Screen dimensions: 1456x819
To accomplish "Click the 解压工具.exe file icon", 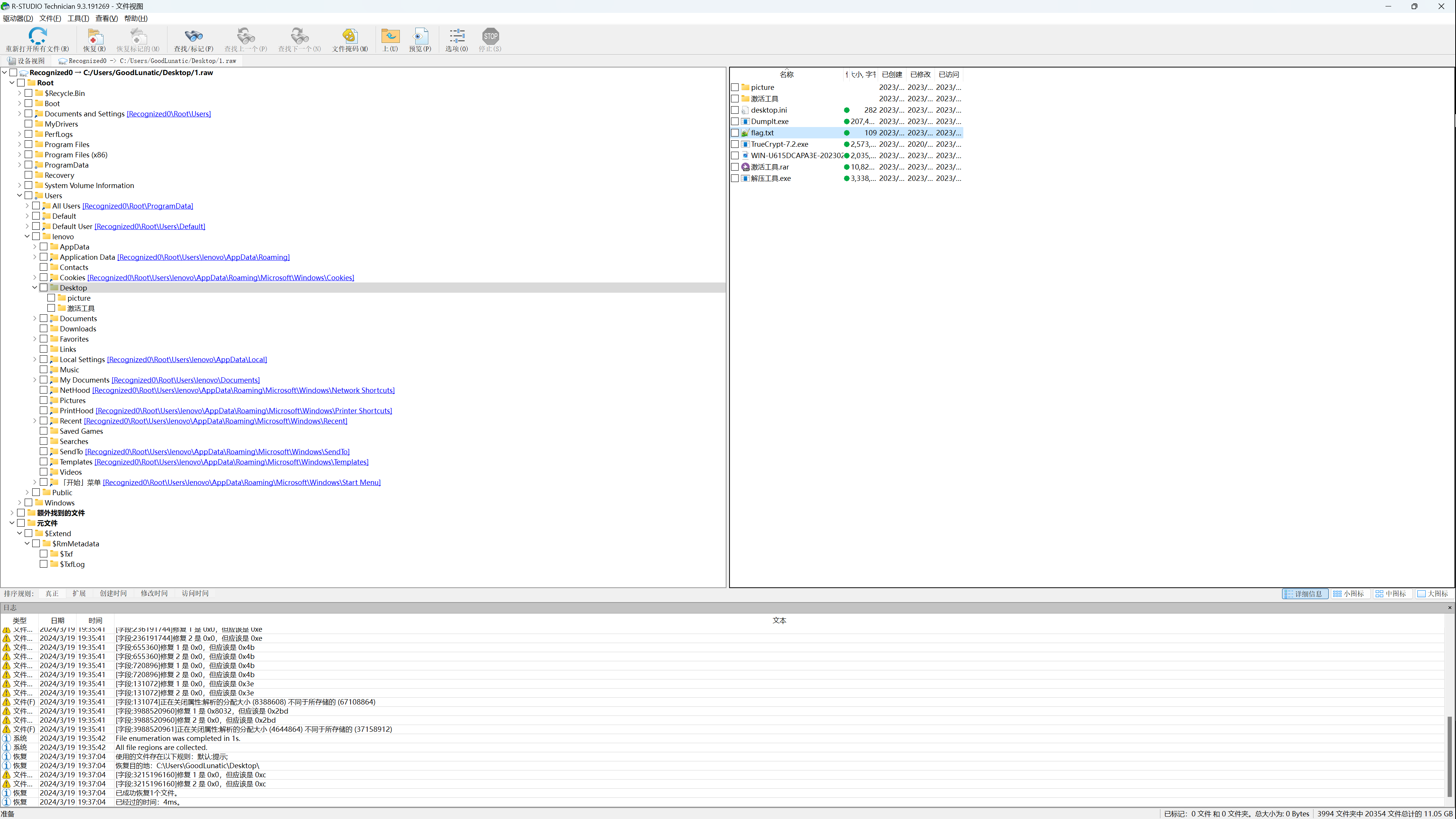I will point(745,178).
